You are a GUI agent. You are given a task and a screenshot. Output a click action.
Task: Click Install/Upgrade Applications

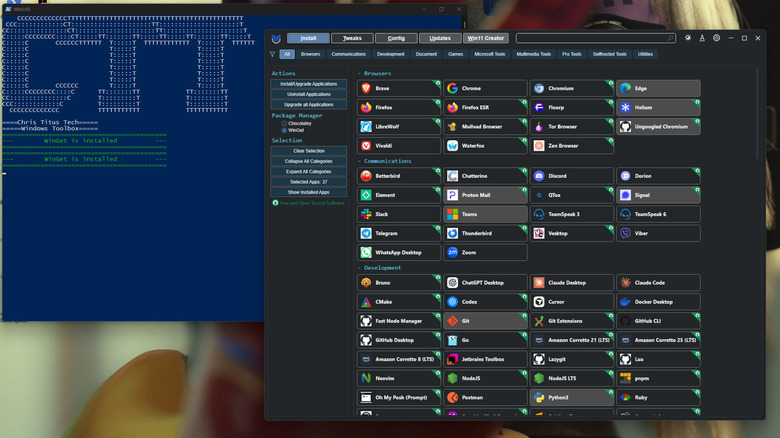pyautogui.click(x=308, y=84)
